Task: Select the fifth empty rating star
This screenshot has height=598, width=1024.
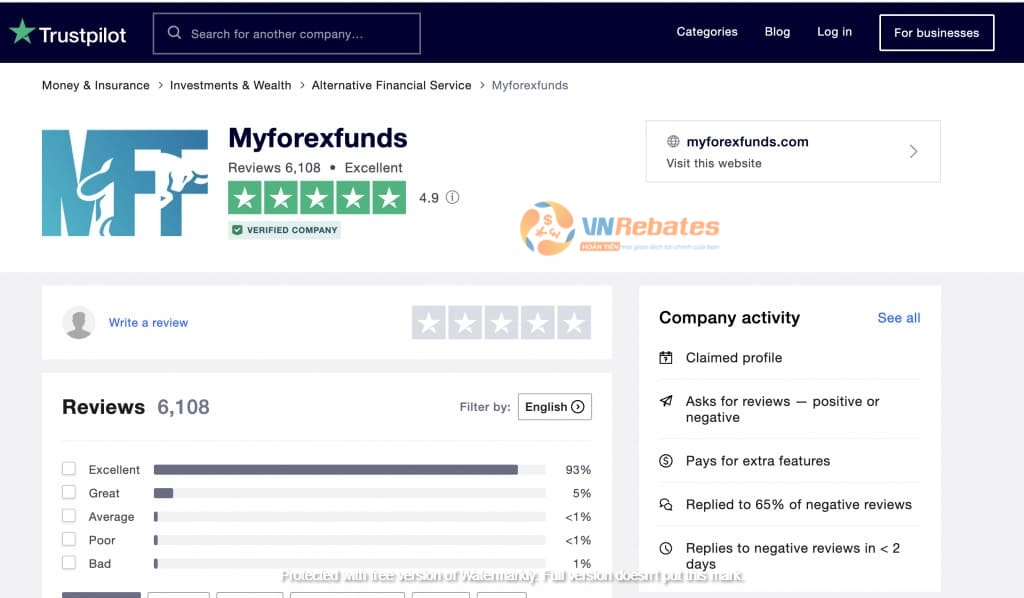Action: coord(574,323)
